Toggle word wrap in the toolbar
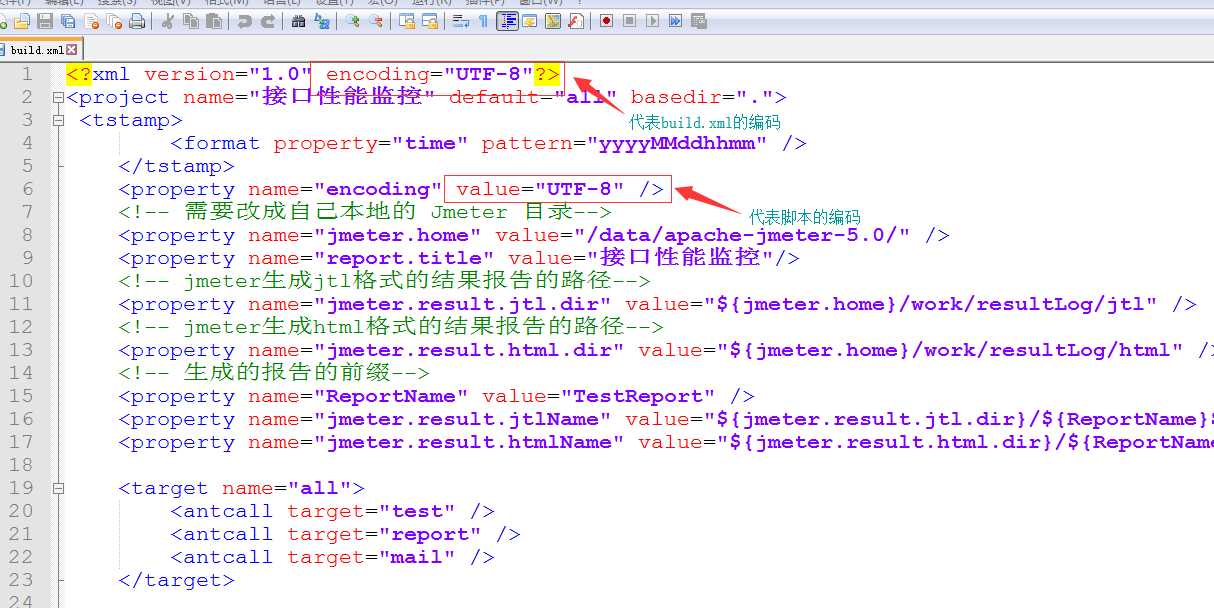The image size is (1214, 608). coord(460,21)
